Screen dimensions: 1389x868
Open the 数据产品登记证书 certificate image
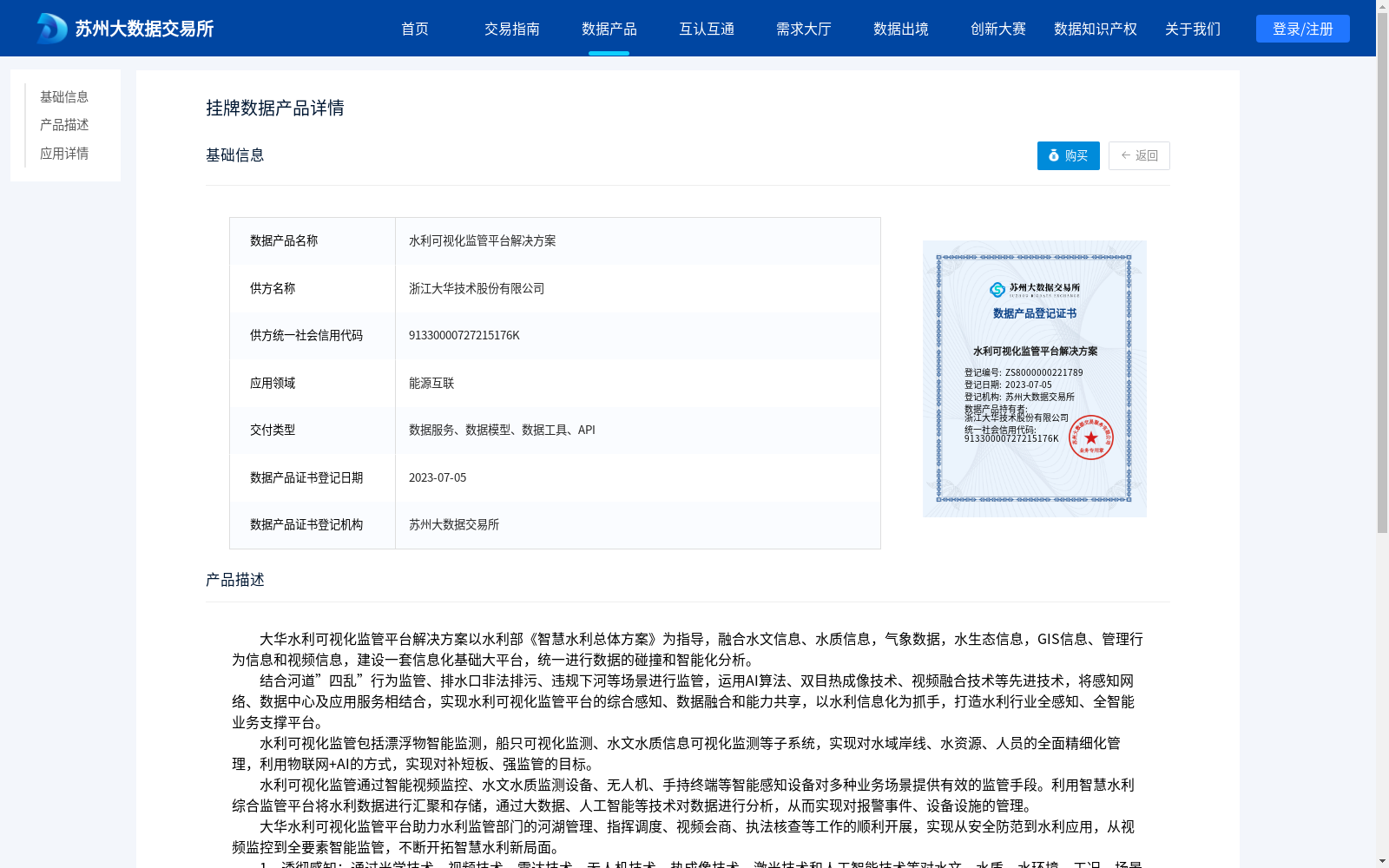[1035, 378]
